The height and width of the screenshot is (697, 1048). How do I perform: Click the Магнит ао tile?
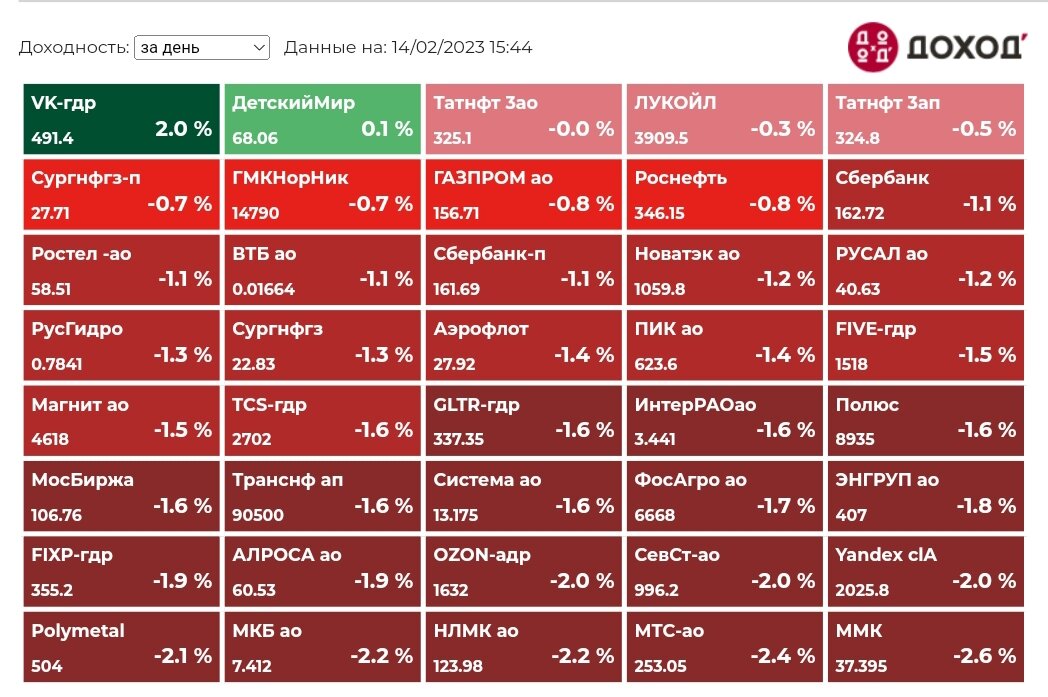click(122, 421)
